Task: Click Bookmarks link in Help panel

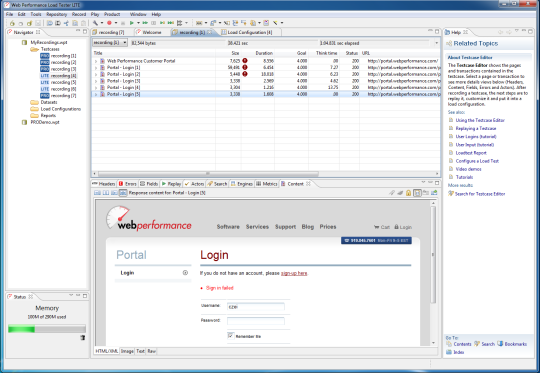Action: pos(516,344)
